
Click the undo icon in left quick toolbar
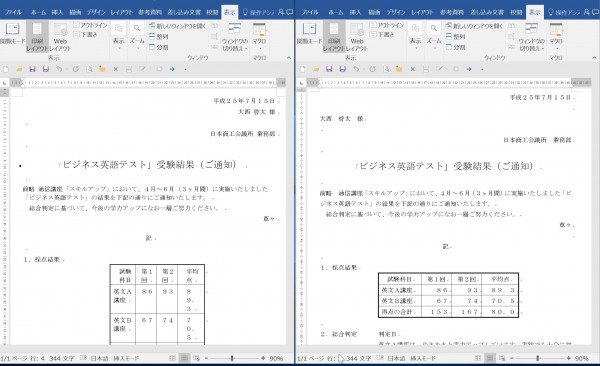(59, 69)
